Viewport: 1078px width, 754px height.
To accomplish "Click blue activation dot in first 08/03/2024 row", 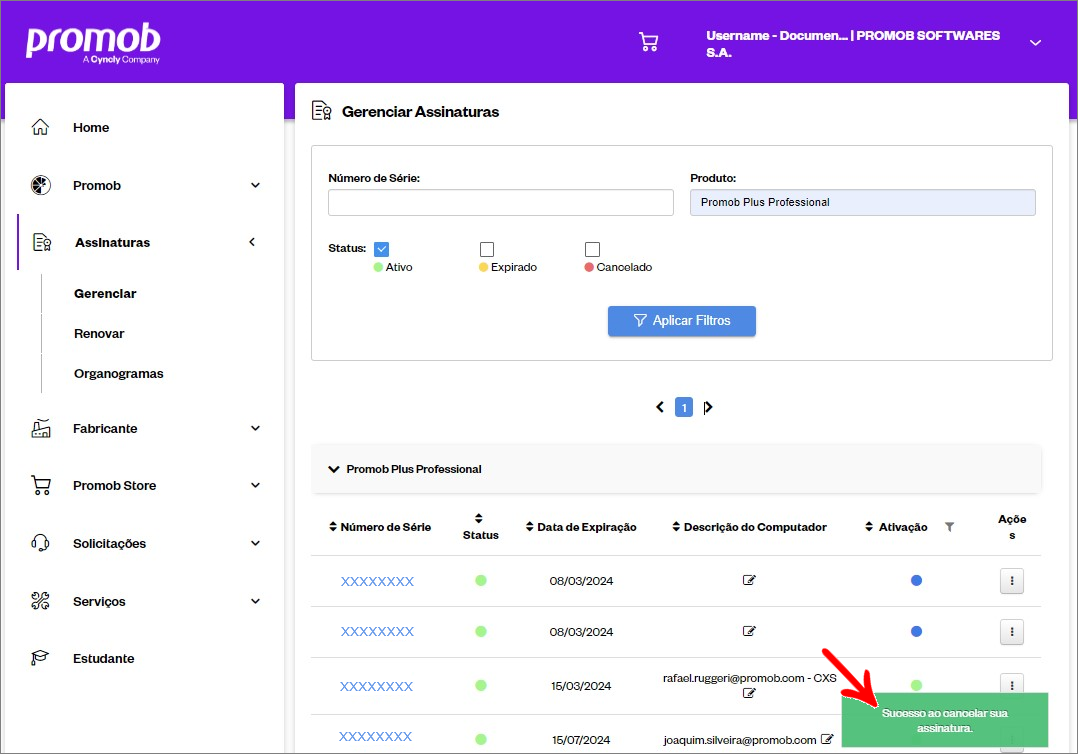I will click(x=916, y=580).
